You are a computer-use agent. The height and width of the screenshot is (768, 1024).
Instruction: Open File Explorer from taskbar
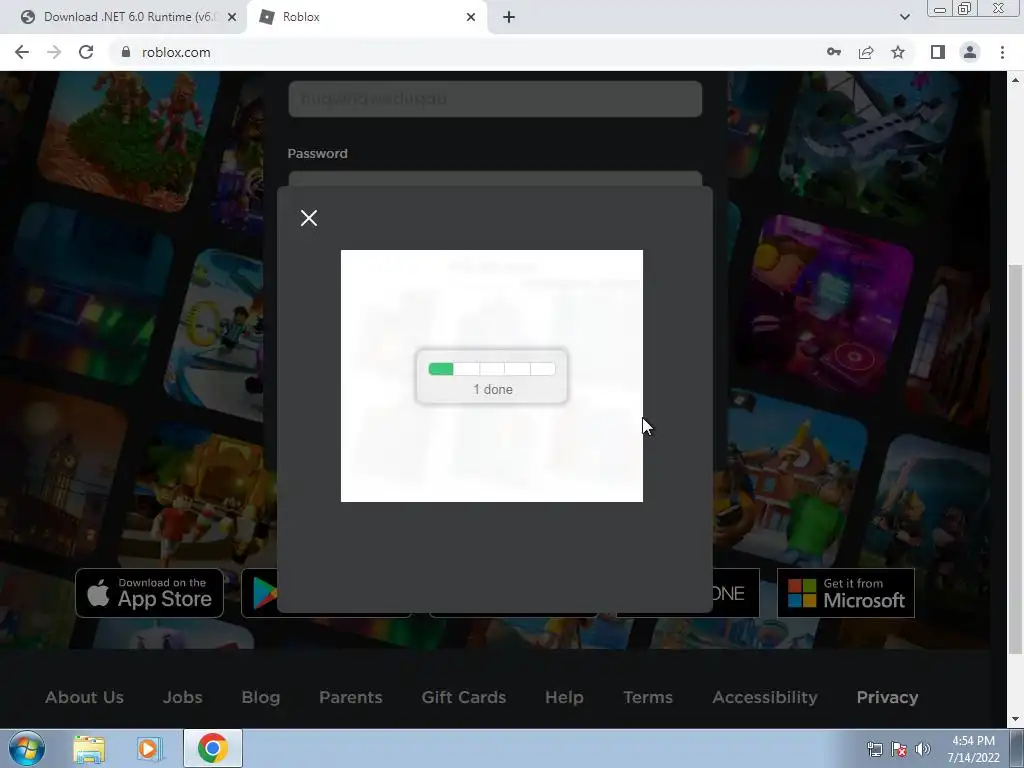pyautogui.click(x=89, y=748)
